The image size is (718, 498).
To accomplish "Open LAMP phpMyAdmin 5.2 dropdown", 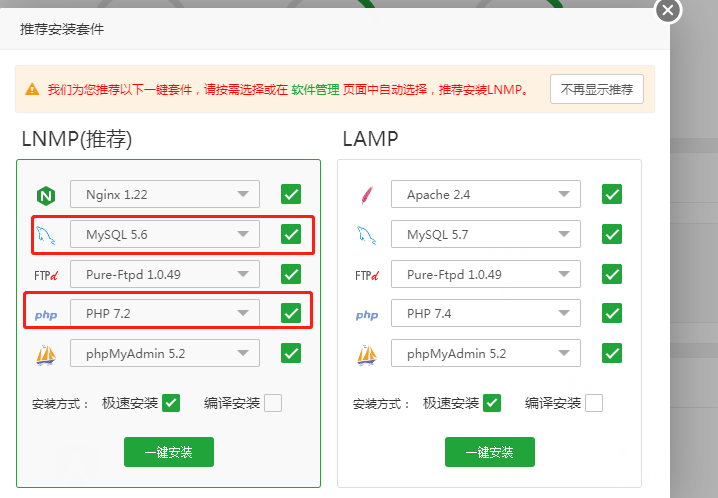I will pyautogui.click(x=486, y=353).
